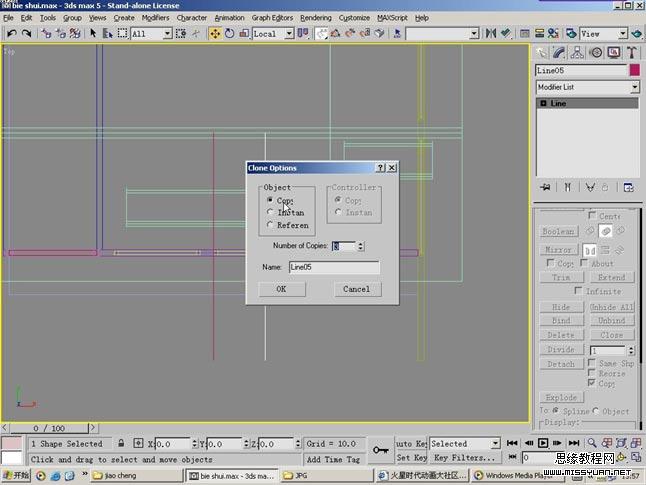Open the Modifiers menu
This screenshot has height=485, width=646.
click(155, 18)
